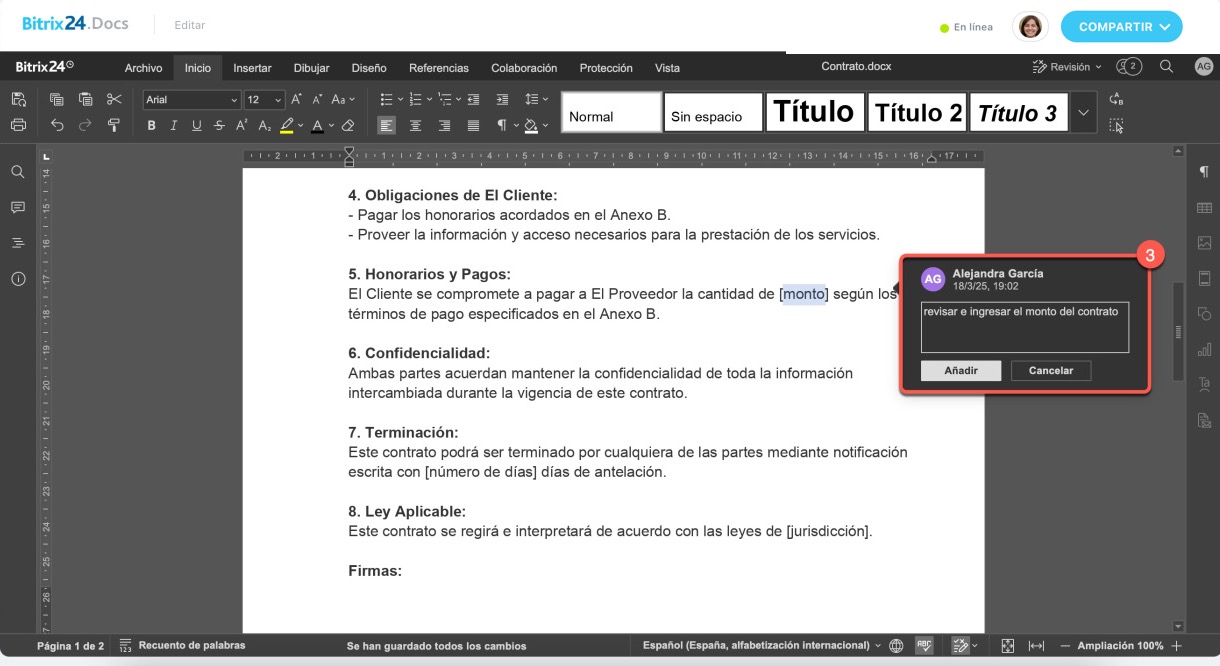The width and height of the screenshot is (1220, 666).
Task: Open the Insertar tab
Action: [x=252, y=68]
